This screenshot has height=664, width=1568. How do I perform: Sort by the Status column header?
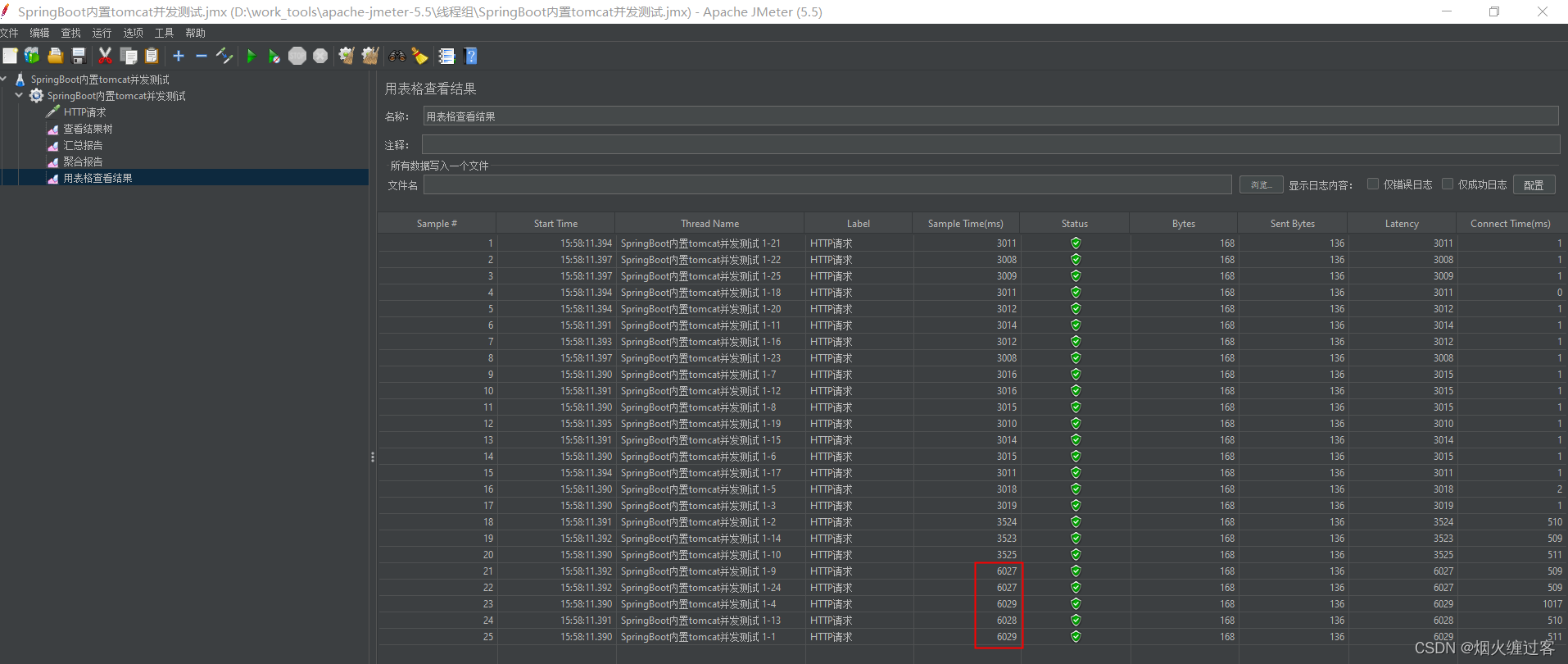[x=1075, y=224]
